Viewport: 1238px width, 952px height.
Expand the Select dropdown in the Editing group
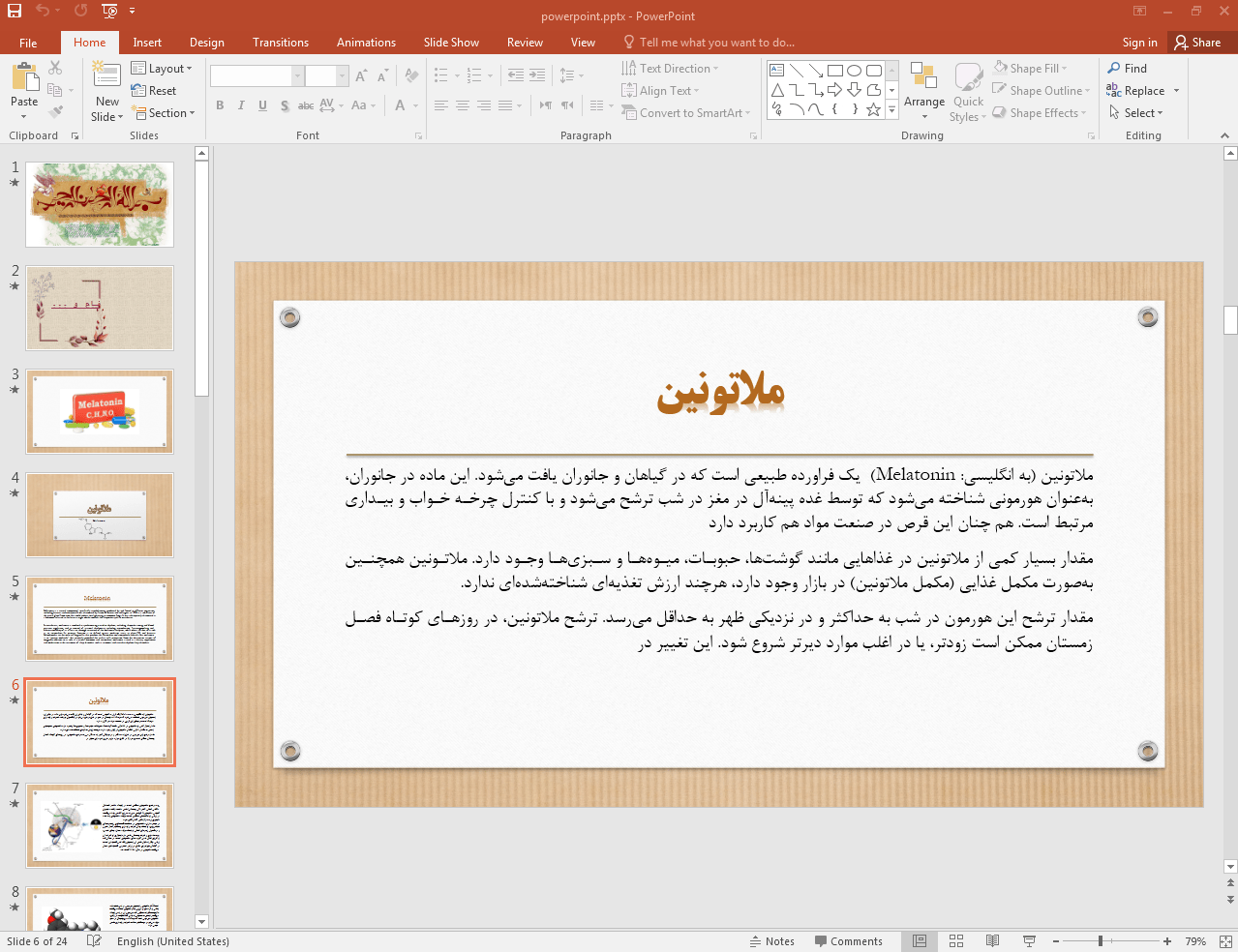[x=1137, y=113]
